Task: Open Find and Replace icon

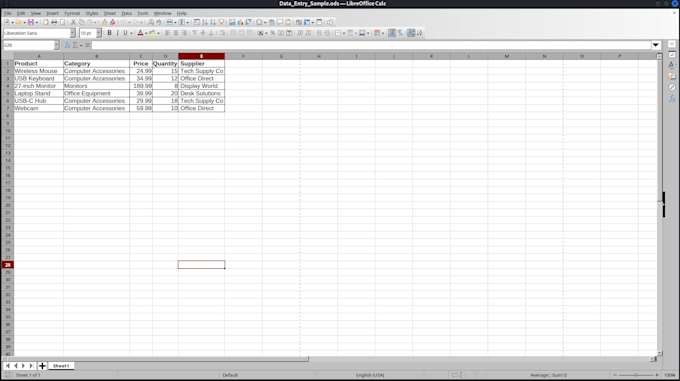Action: 150,22
